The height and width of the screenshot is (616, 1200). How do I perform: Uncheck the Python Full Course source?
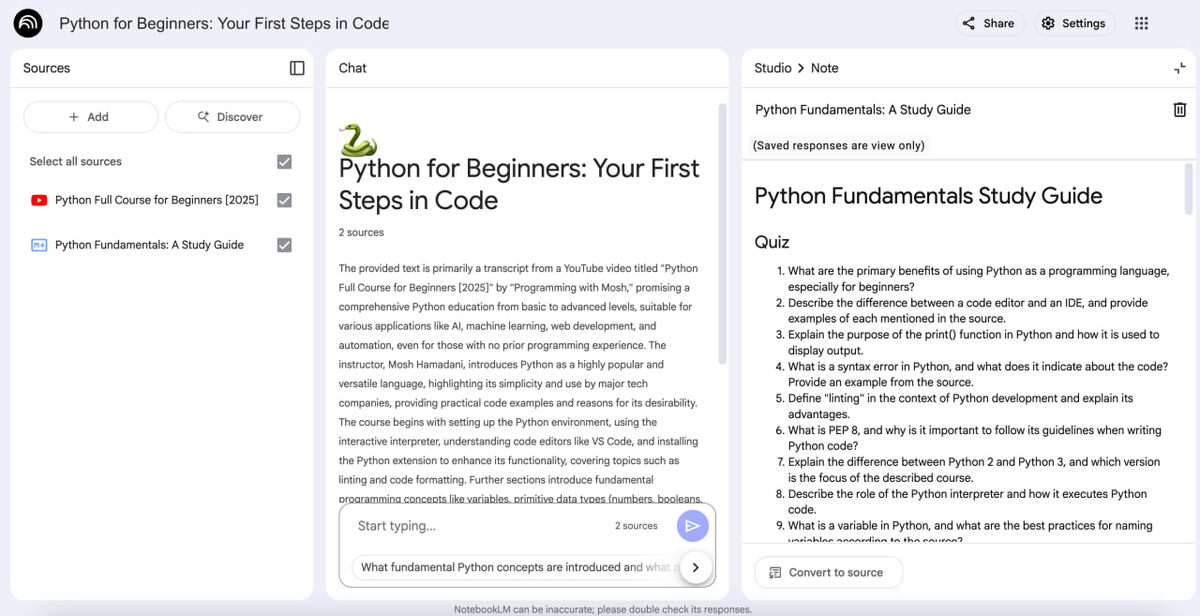pyautogui.click(x=284, y=200)
